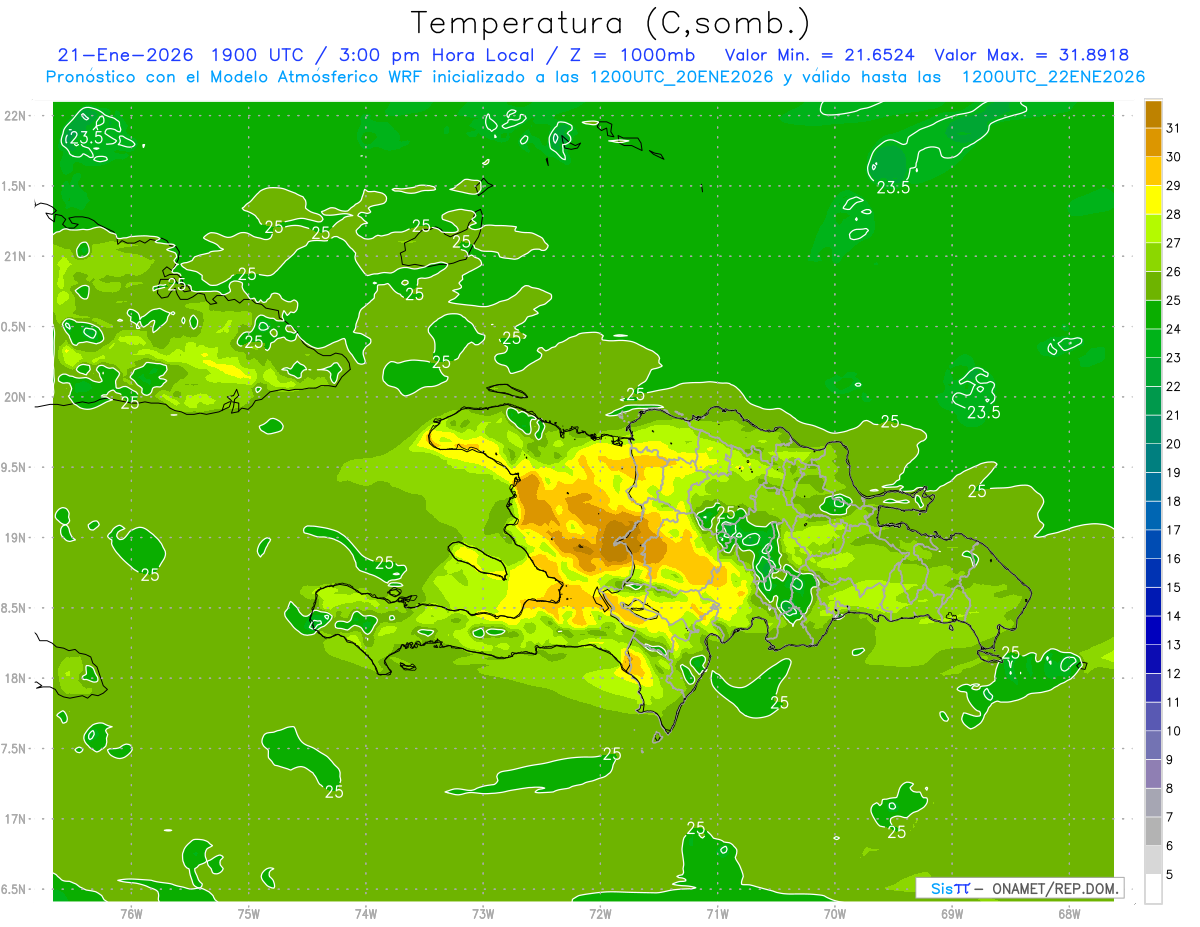Click legend value '31' on color scale

coord(1174,128)
